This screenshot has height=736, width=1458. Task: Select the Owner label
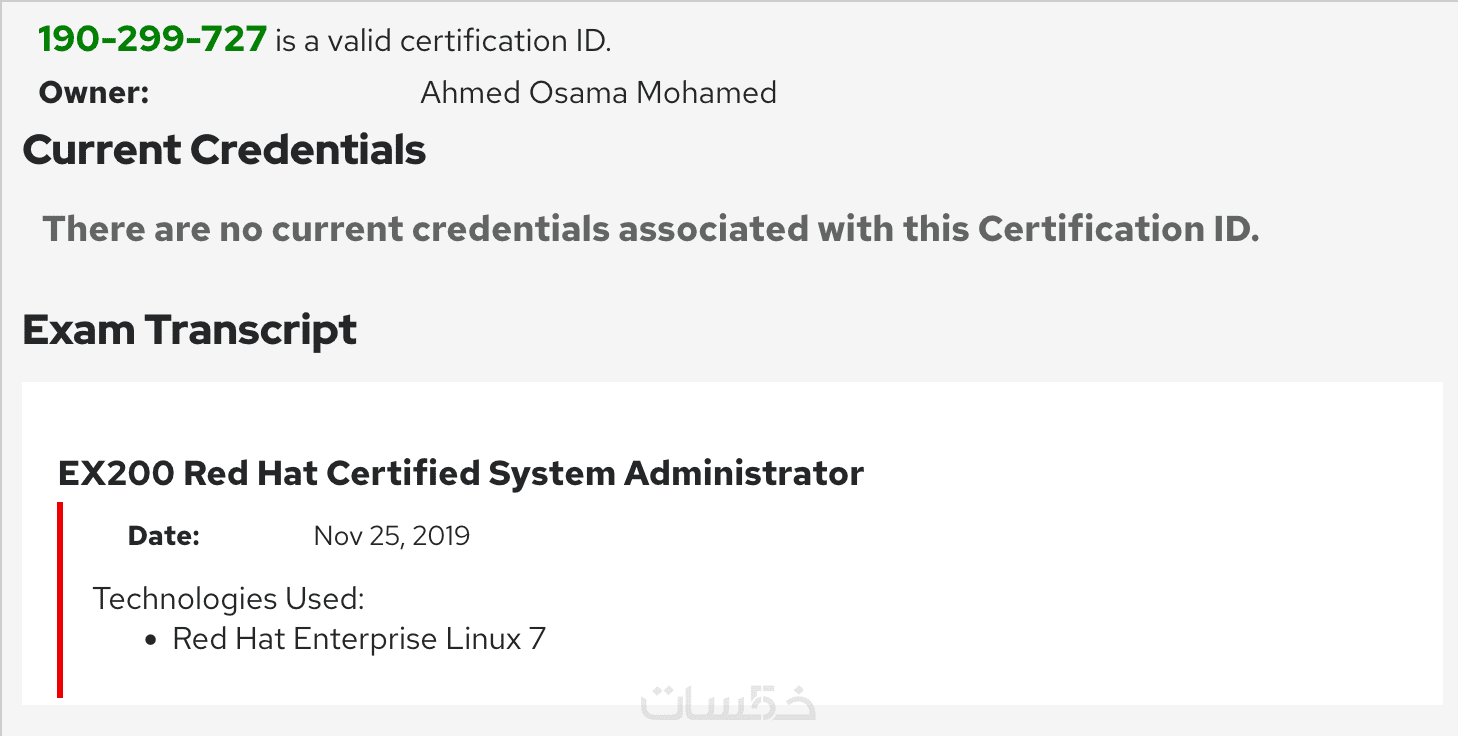pos(93,93)
